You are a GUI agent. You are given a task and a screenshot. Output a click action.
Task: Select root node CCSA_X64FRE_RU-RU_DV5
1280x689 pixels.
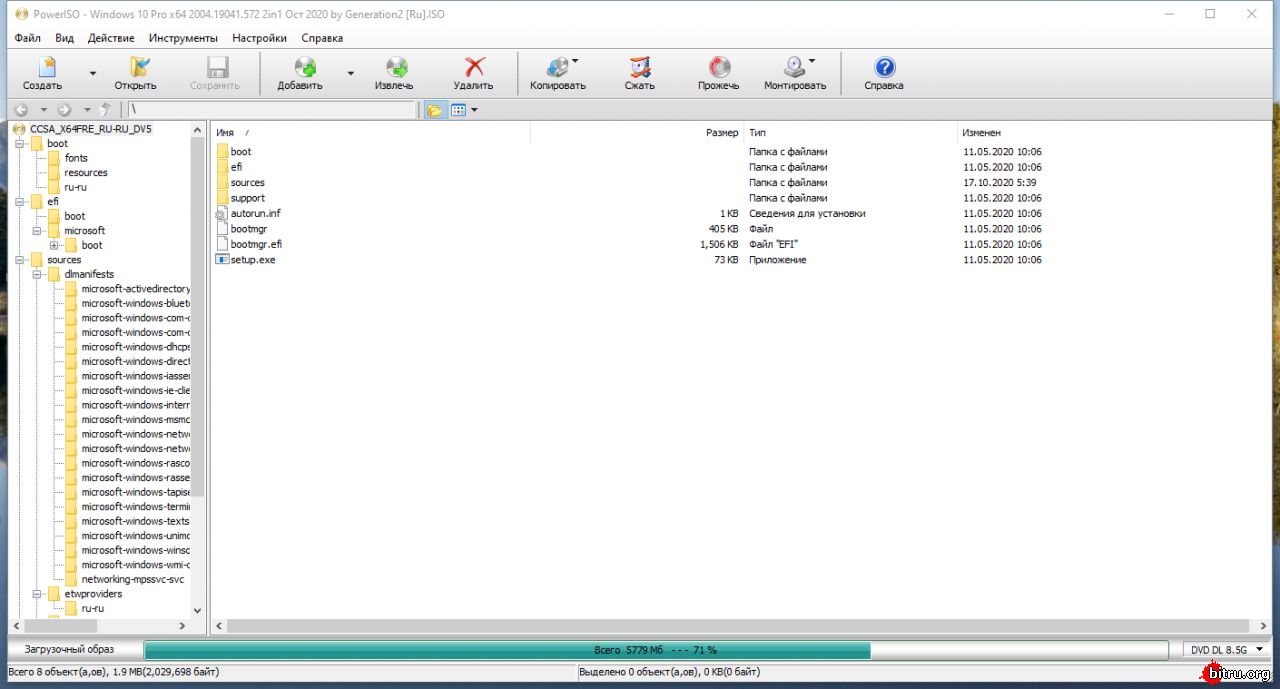click(91, 129)
